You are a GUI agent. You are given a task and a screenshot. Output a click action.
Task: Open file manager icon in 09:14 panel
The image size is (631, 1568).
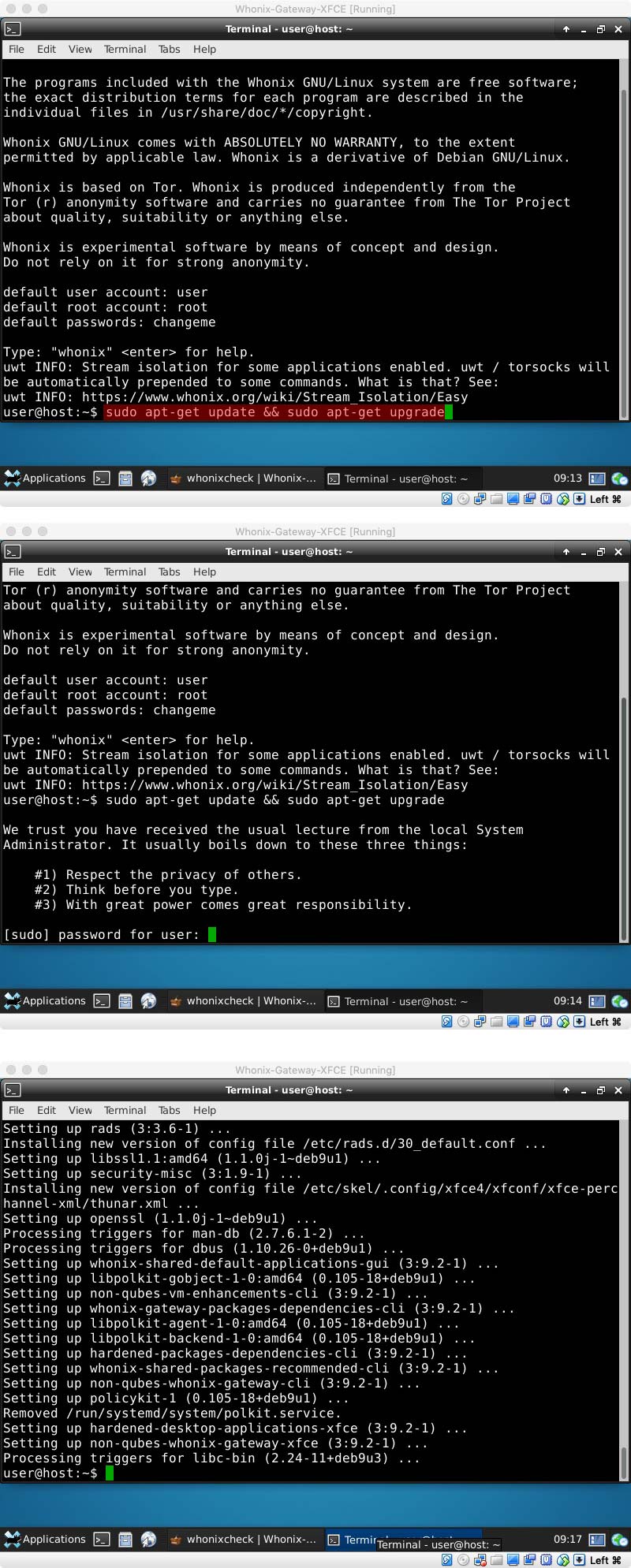[125, 1000]
